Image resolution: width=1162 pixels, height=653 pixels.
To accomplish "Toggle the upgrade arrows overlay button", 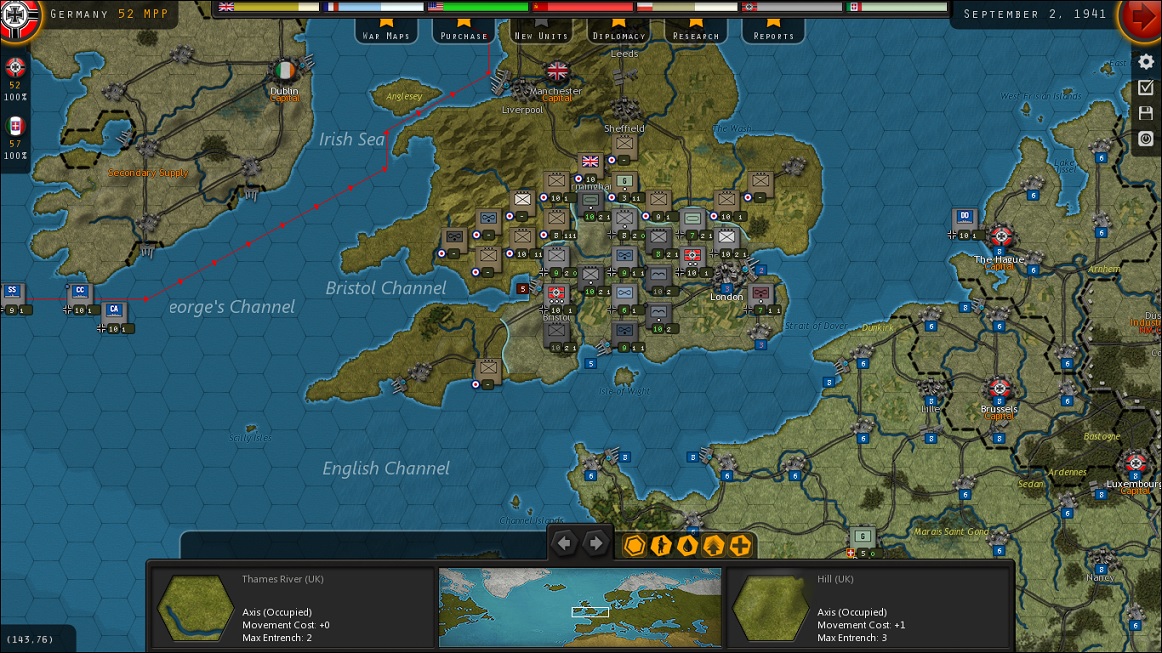I will [x=713, y=546].
